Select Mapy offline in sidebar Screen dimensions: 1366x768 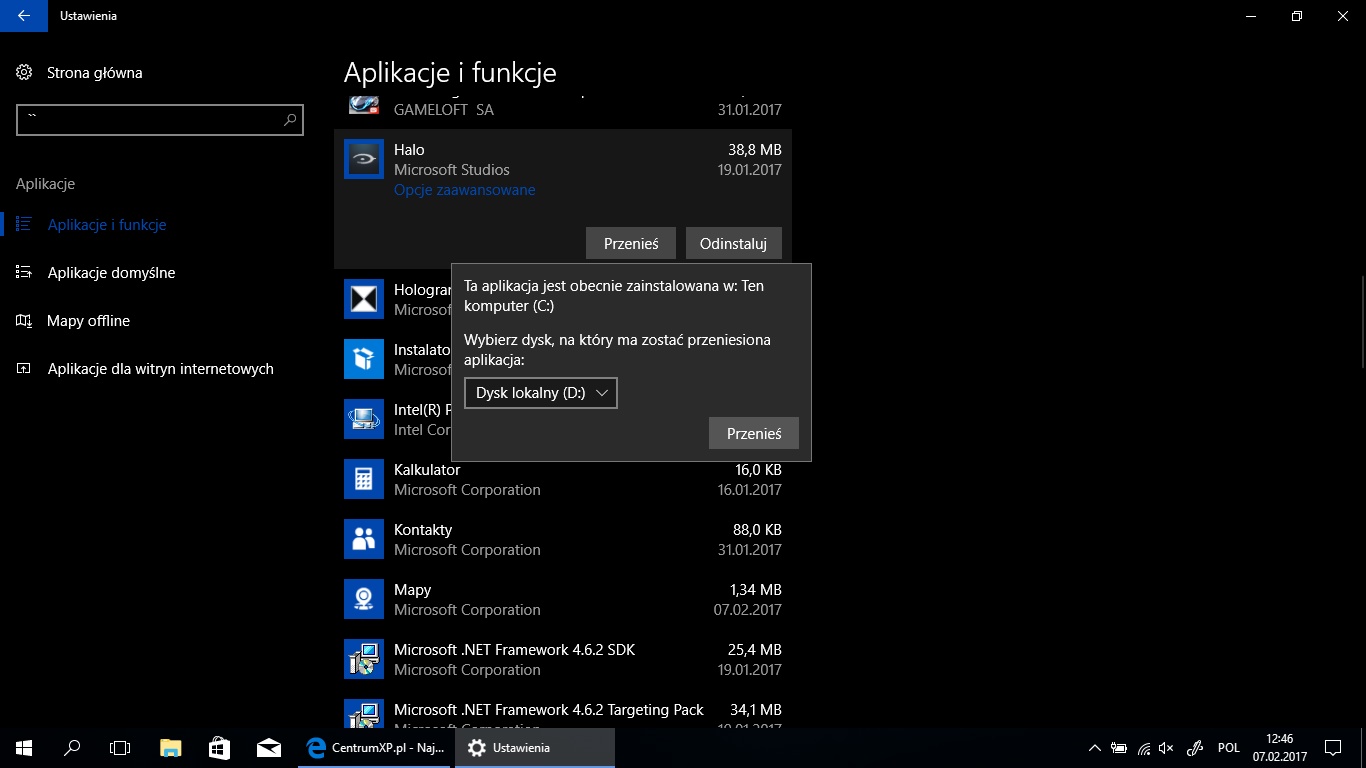pos(88,321)
